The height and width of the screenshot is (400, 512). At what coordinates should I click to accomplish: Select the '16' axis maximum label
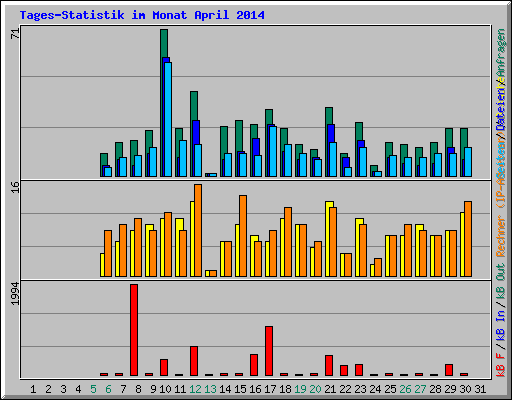[15, 187]
